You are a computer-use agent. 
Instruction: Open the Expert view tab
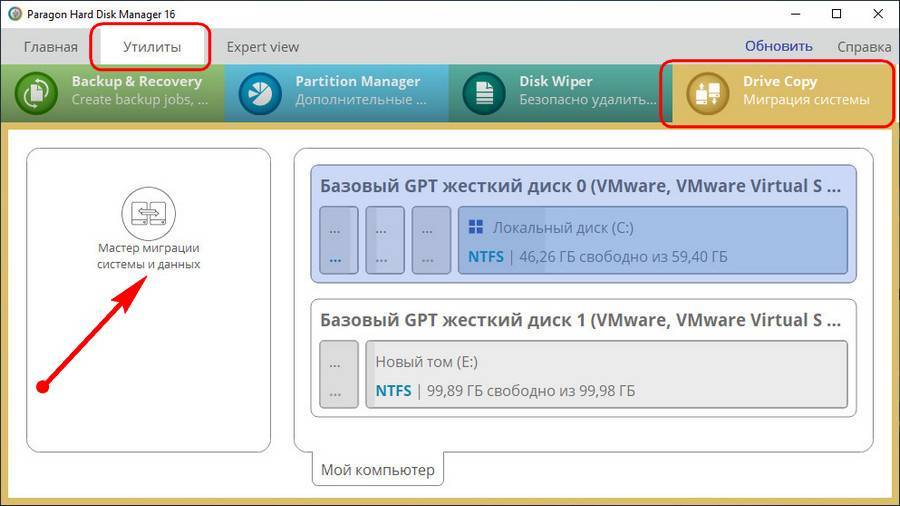[262, 47]
